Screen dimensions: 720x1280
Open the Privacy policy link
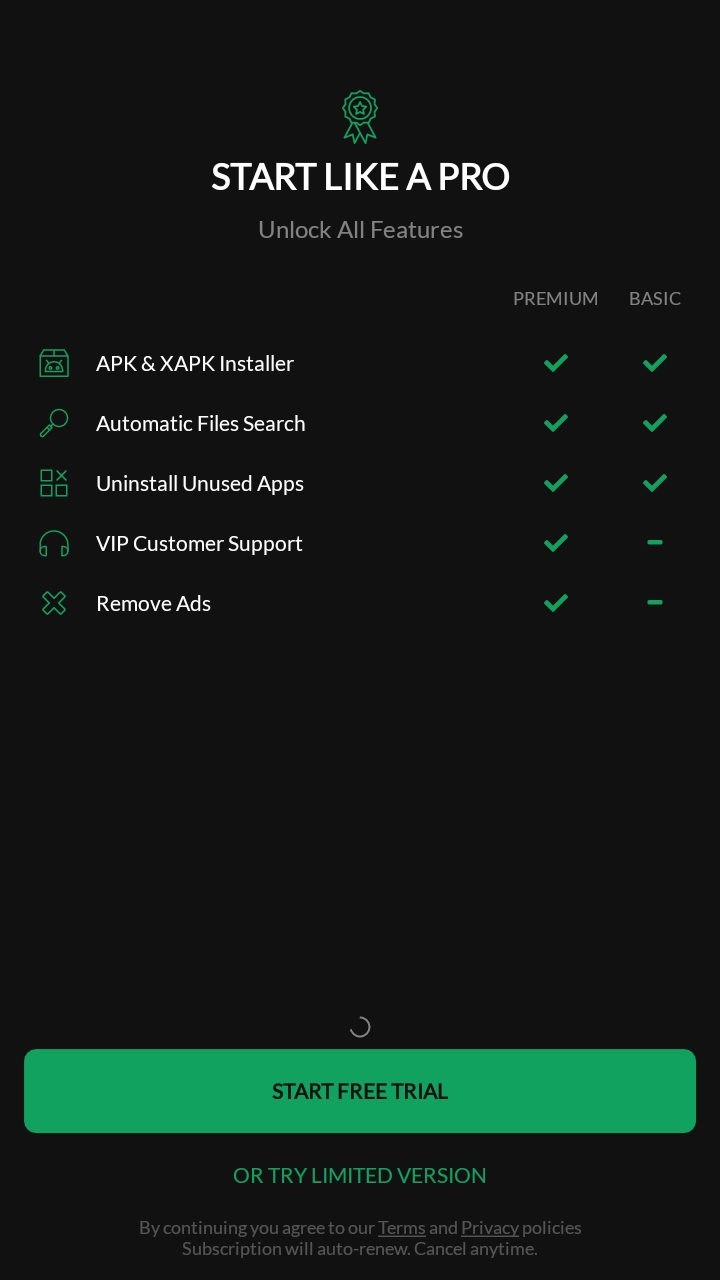[490, 1227]
